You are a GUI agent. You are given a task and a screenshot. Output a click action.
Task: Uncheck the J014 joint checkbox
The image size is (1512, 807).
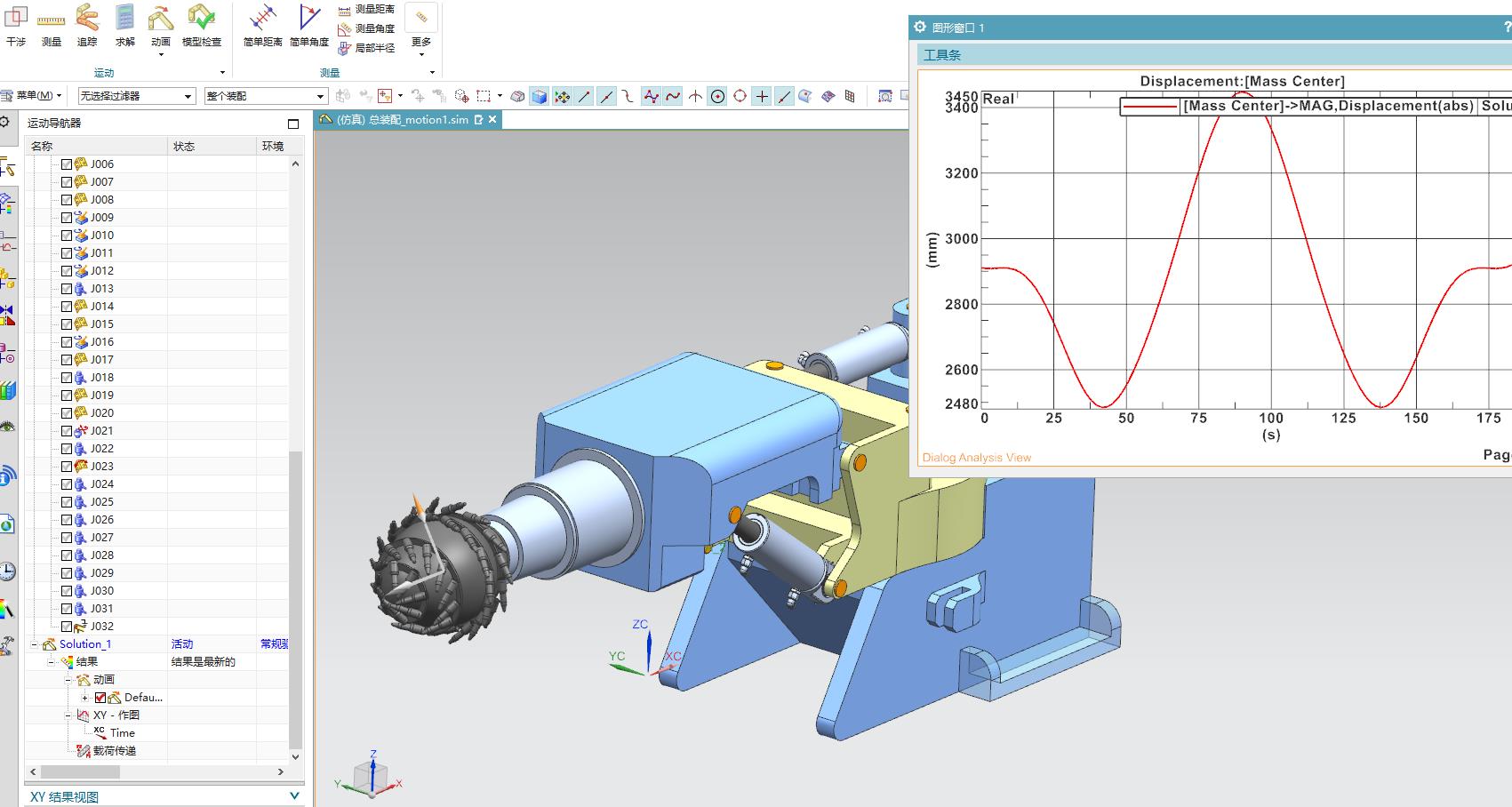[67, 306]
